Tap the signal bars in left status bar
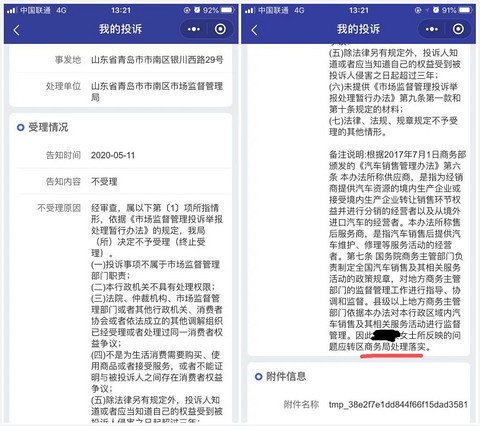The width and height of the screenshot is (480, 426). tap(11, 10)
